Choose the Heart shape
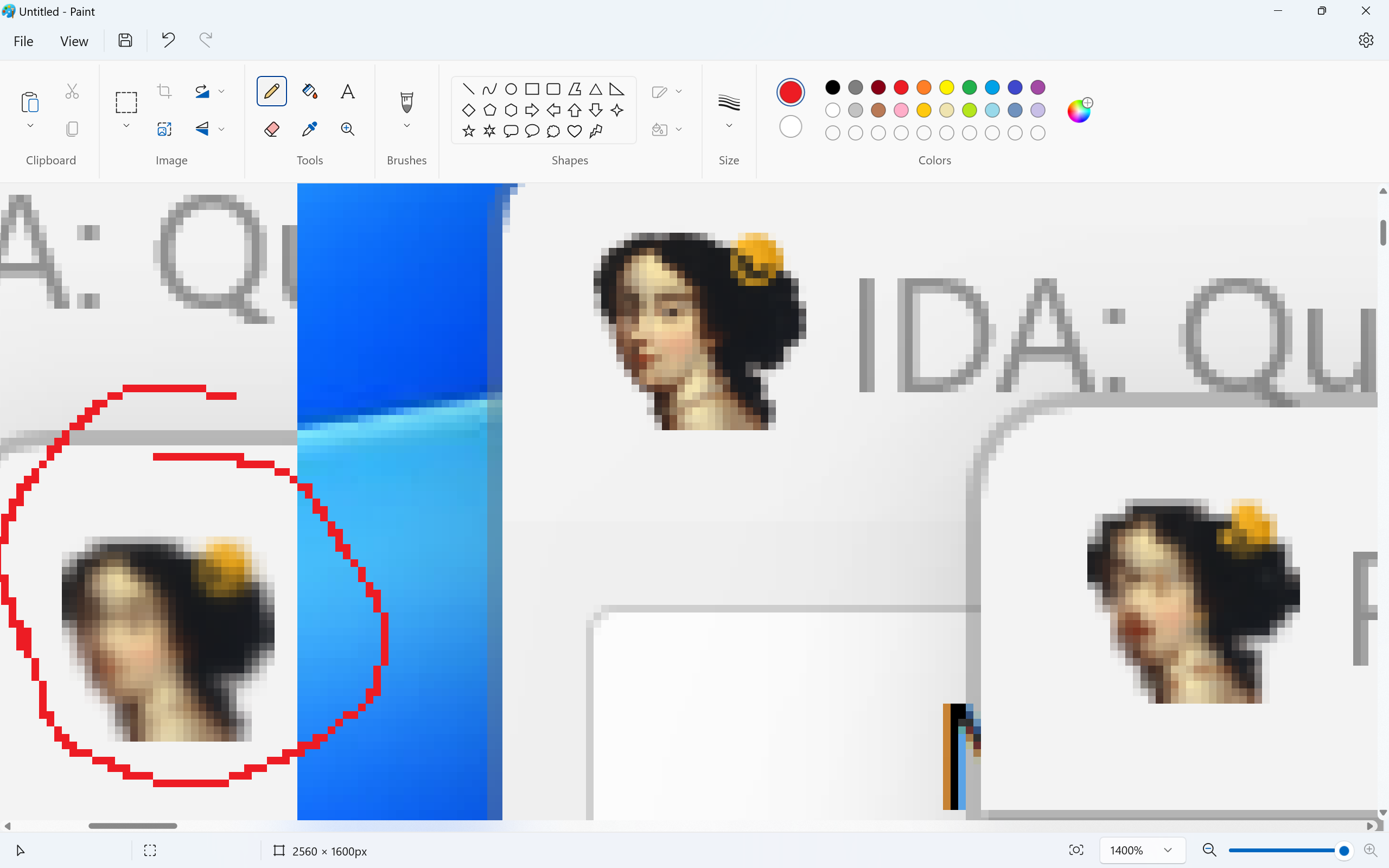 click(575, 131)
